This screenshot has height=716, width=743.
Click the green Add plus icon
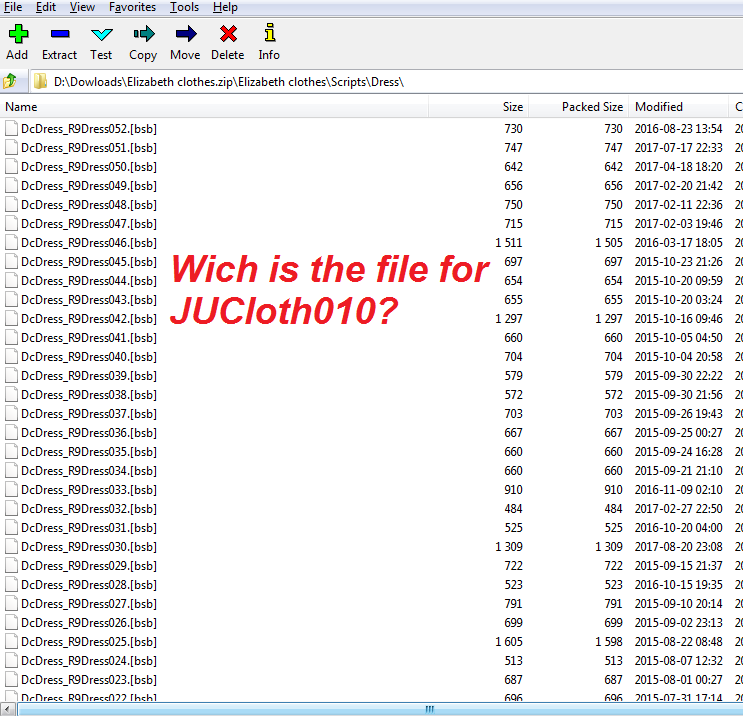17,34
